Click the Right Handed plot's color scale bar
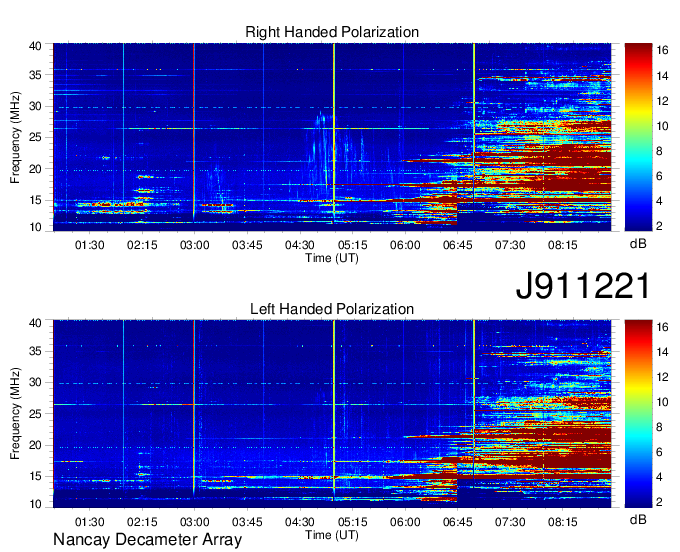 [x=638, y=137]
